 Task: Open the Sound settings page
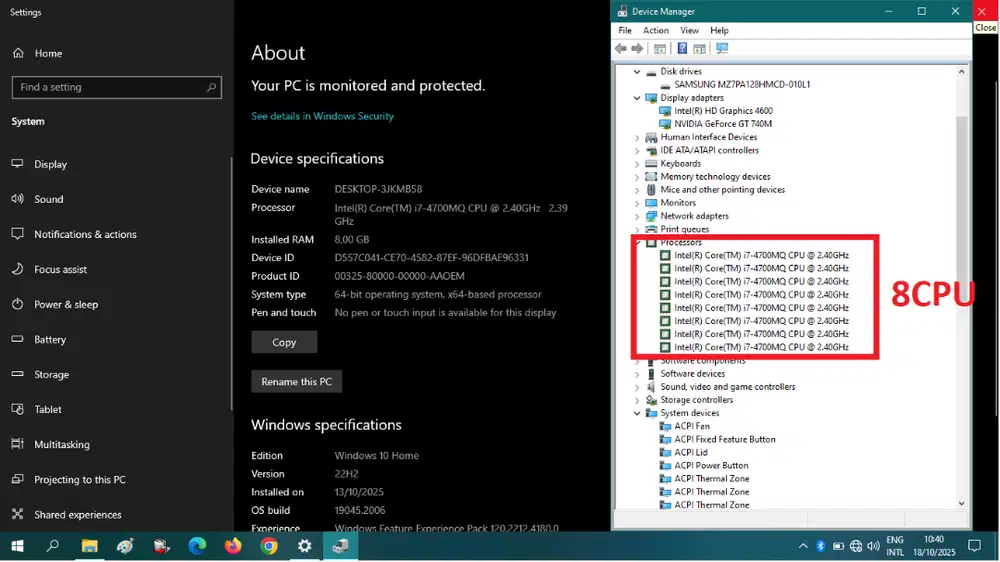click(x=48, y=199)
